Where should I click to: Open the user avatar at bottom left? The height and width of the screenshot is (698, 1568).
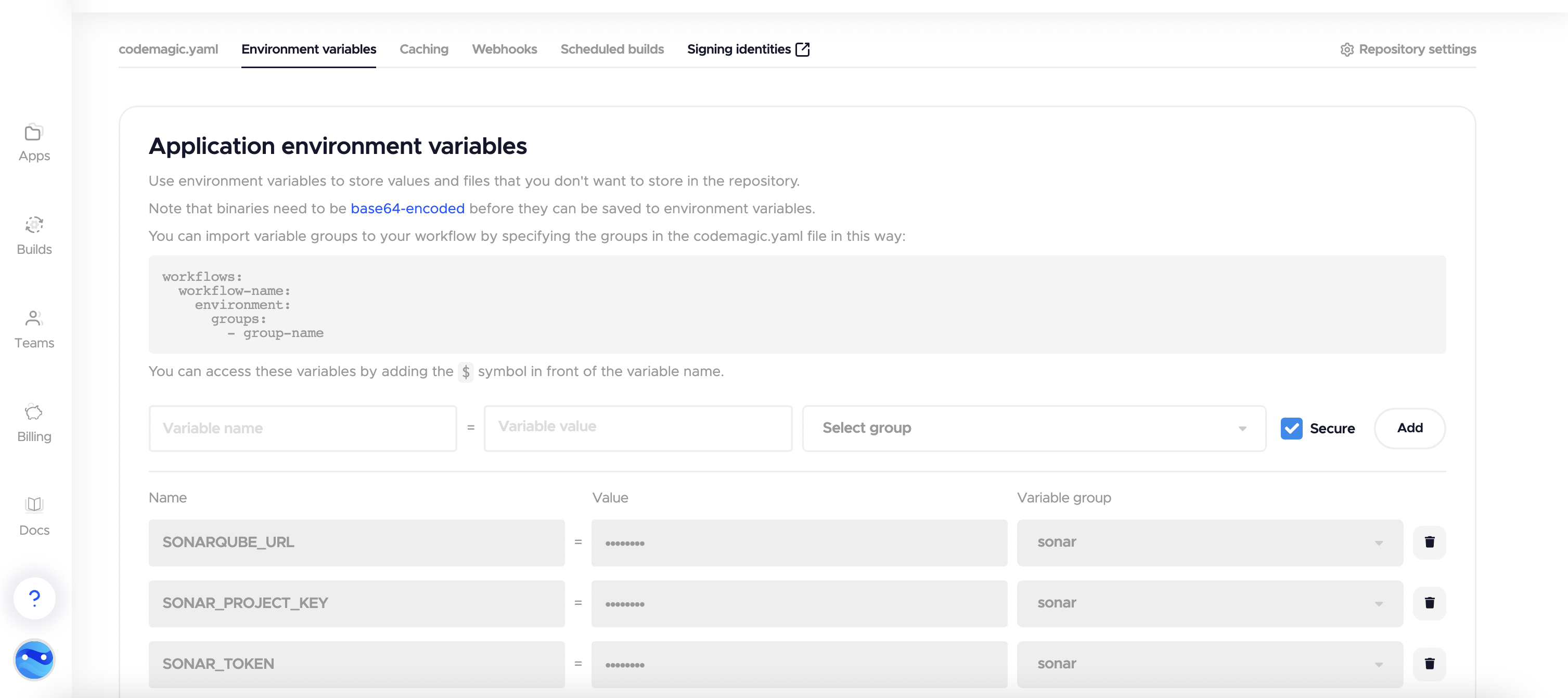(x=35, y=660)
